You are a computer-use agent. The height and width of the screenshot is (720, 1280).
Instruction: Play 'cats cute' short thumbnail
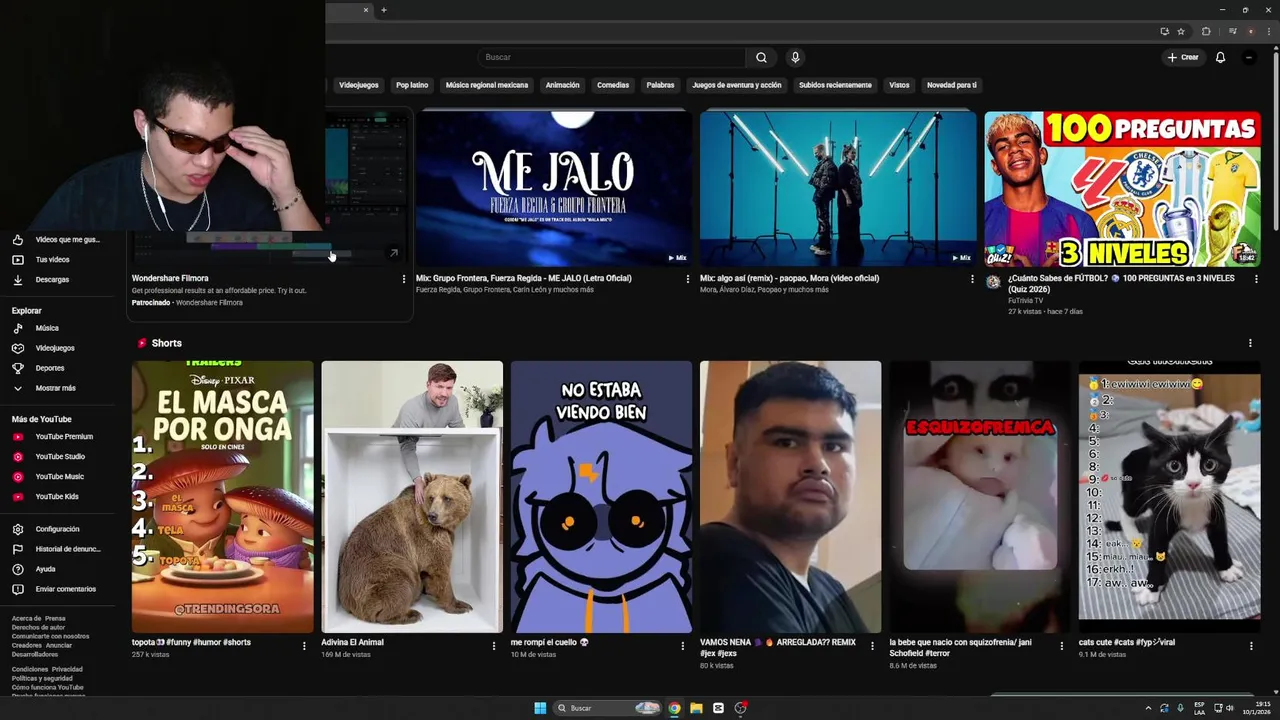[1169, 497]
